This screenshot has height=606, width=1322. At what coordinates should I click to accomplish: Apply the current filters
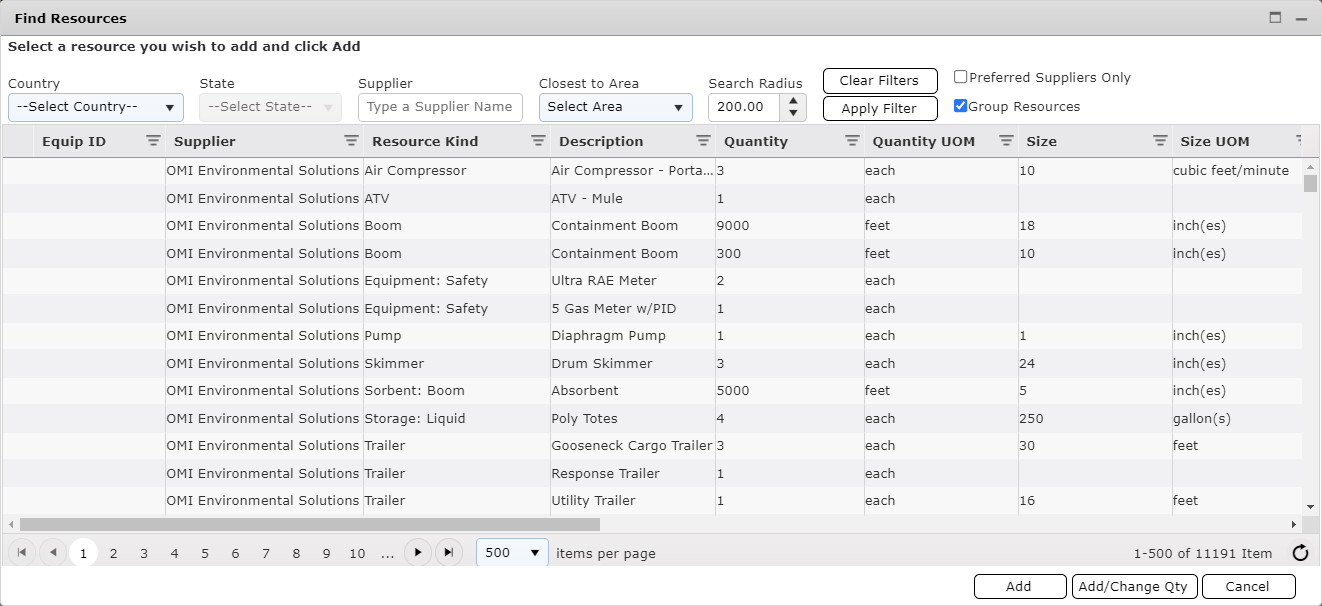tap(879, 108)
